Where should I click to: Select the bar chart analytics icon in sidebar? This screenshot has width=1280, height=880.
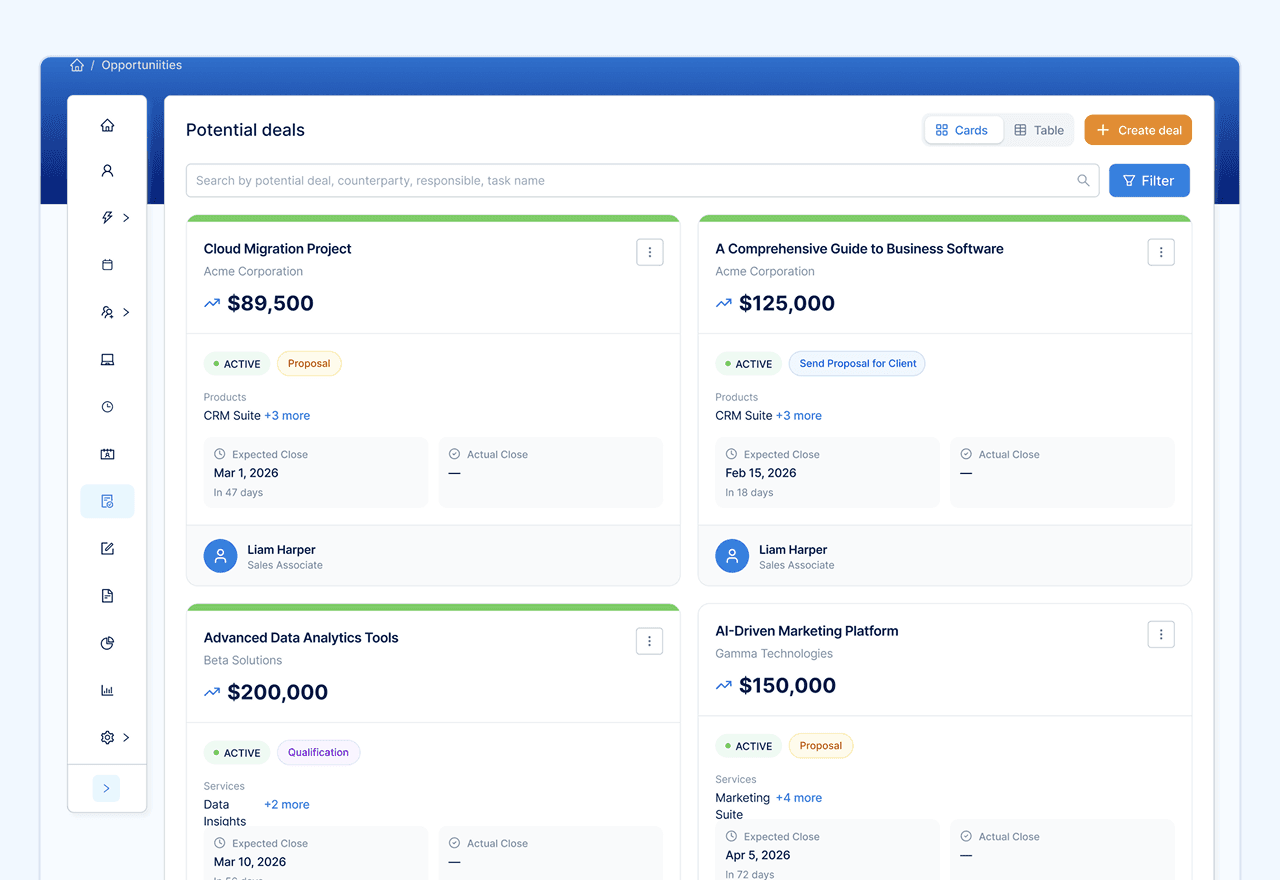click(x=107, y=689)
